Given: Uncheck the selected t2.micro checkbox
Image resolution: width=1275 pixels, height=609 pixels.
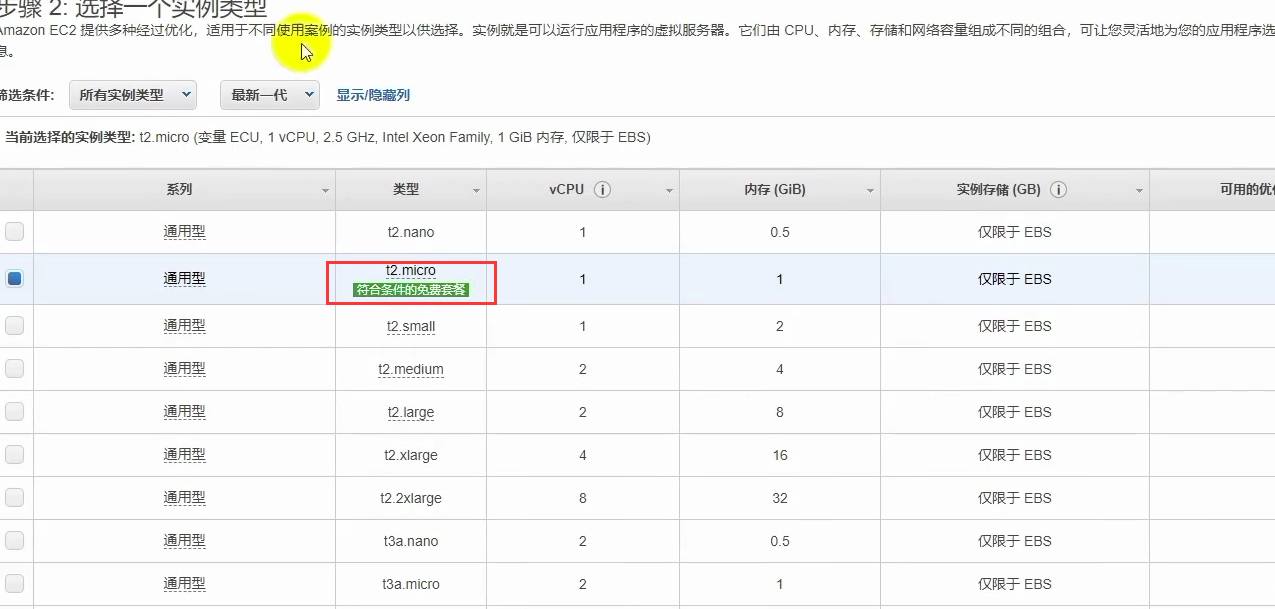Looking at the screenshot, I should tap(14, 278).
